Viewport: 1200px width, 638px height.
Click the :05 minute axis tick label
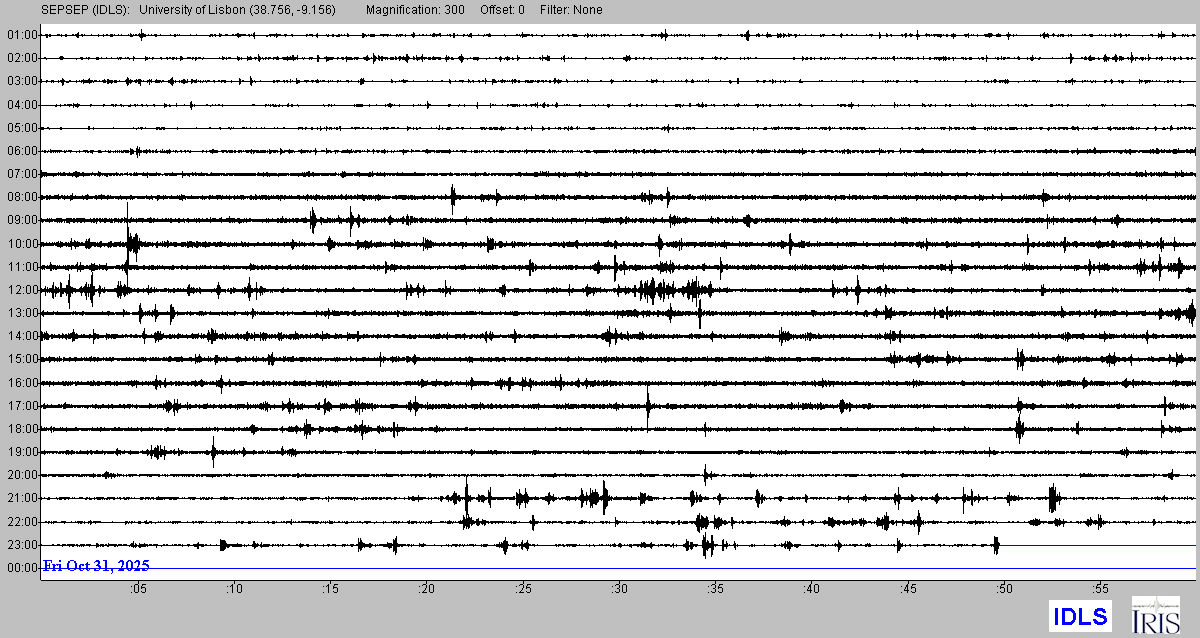point(137,589)
